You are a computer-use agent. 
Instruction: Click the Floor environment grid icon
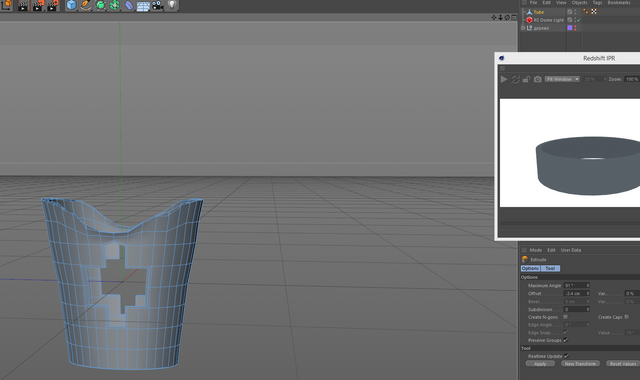[x=143, y=6]
